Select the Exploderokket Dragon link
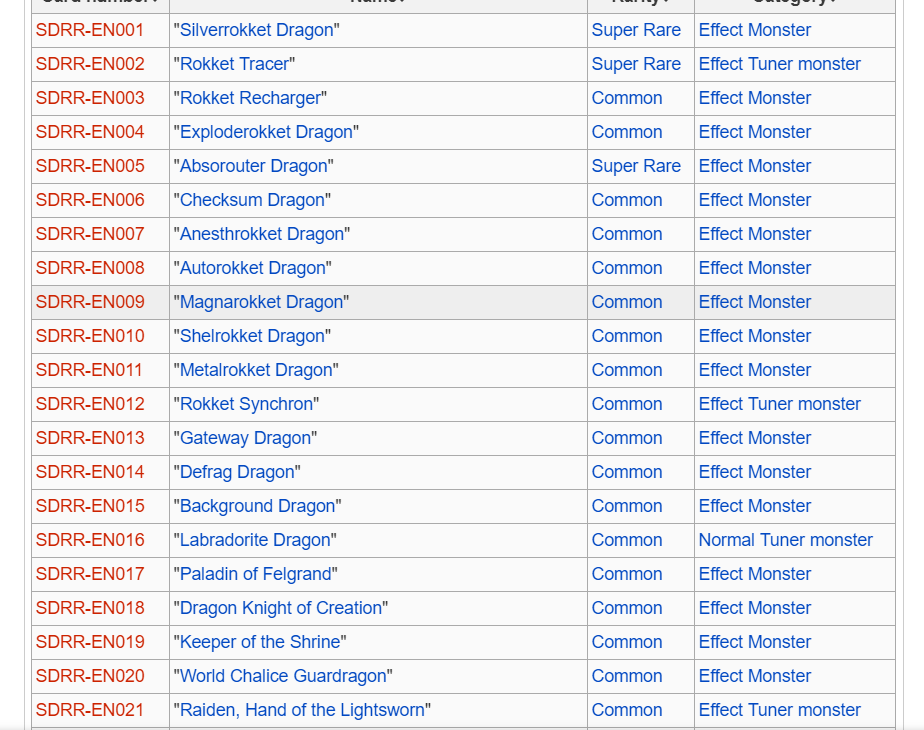 click(x=266, y=132)
